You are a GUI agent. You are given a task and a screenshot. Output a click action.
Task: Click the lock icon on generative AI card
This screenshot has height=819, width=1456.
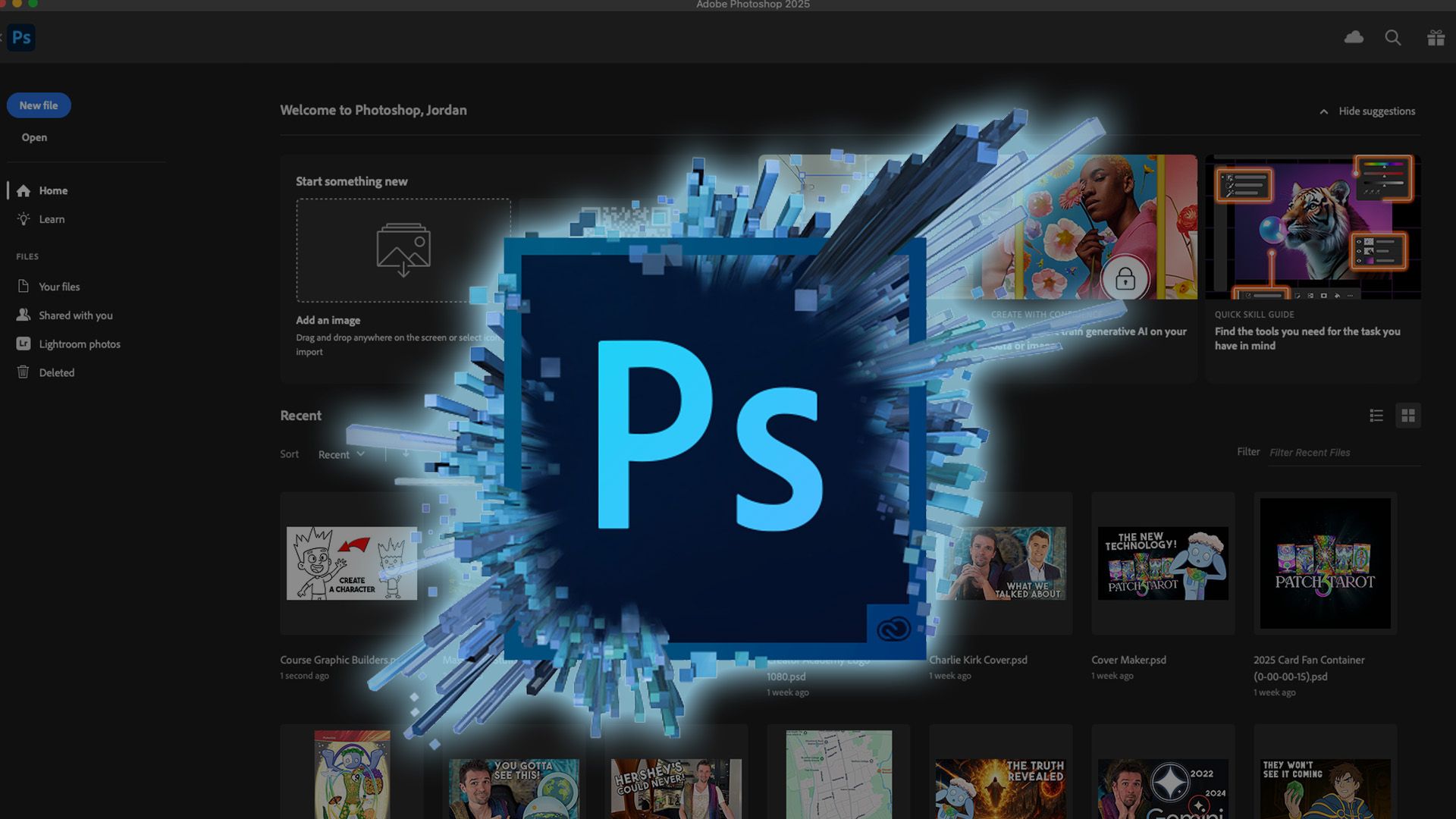click(1125, 279)
